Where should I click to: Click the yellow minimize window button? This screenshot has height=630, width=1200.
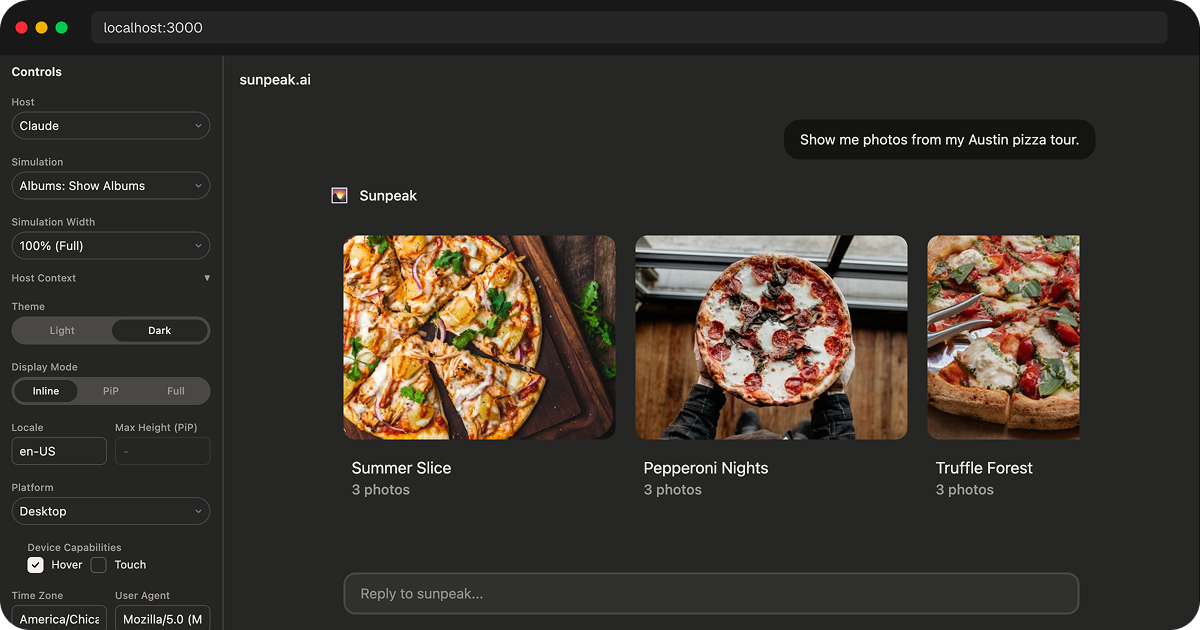41,28
